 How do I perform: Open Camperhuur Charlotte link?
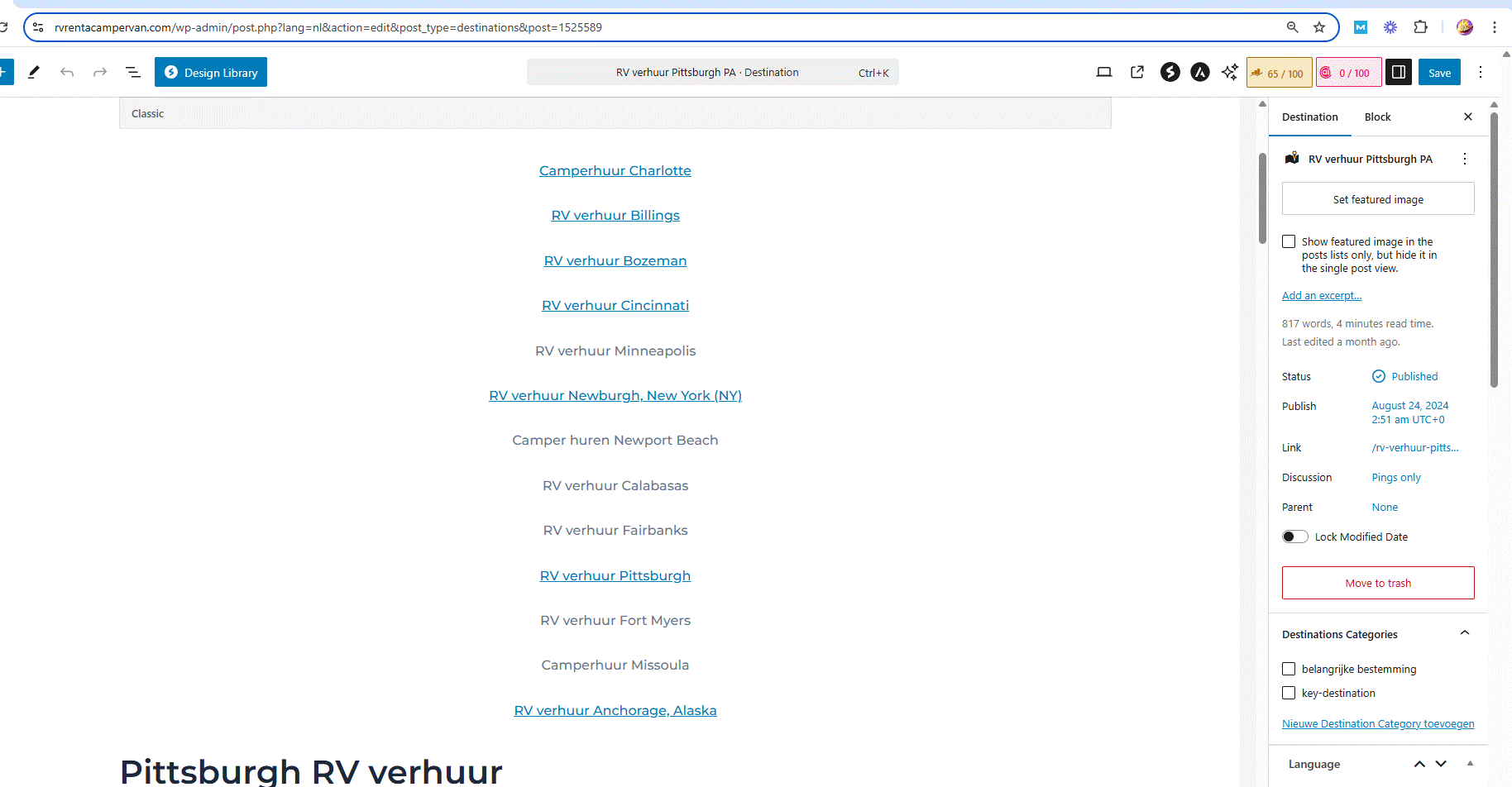point(615,170)
